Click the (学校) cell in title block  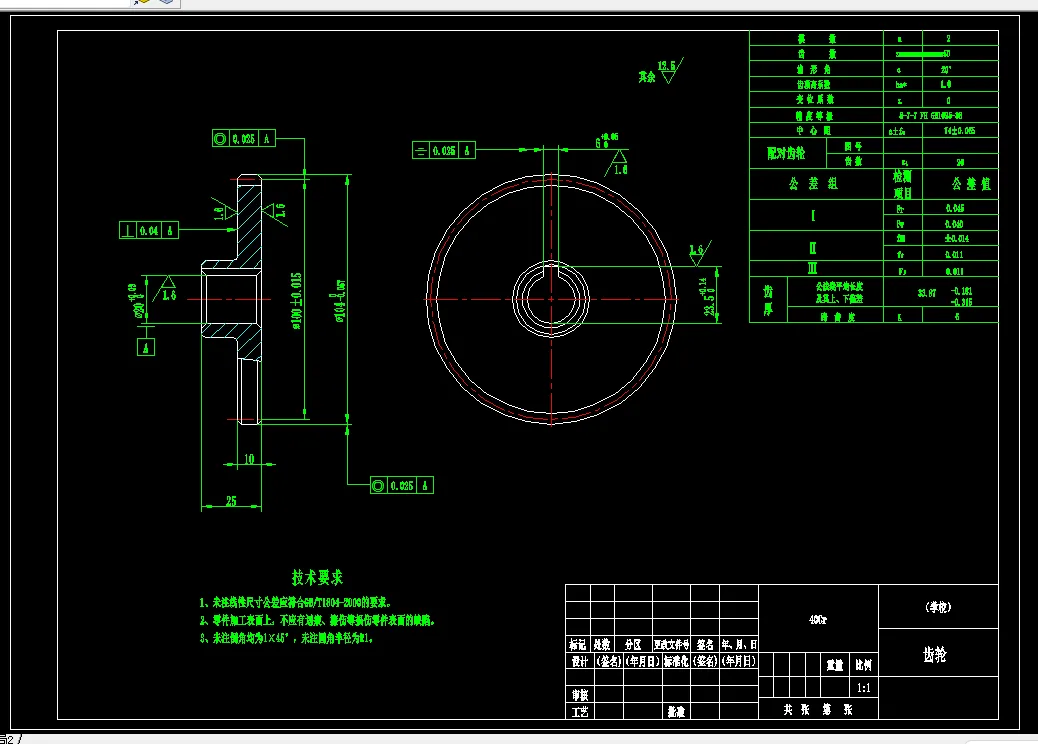click(938, 606)
